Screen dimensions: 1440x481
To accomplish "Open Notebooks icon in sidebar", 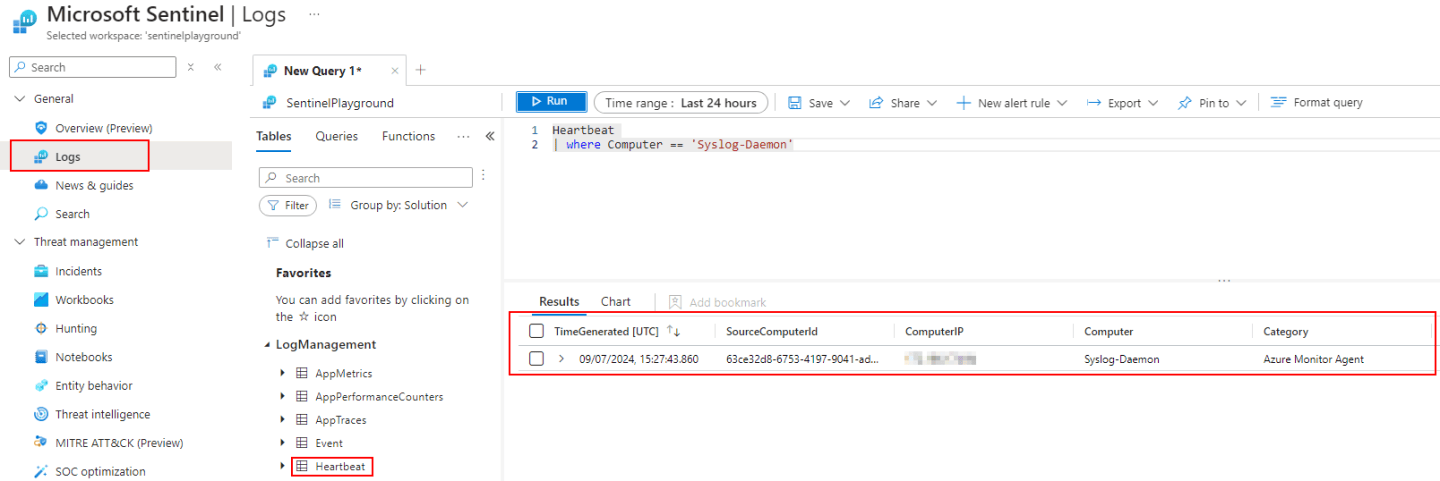I will [x=41, y=357].
